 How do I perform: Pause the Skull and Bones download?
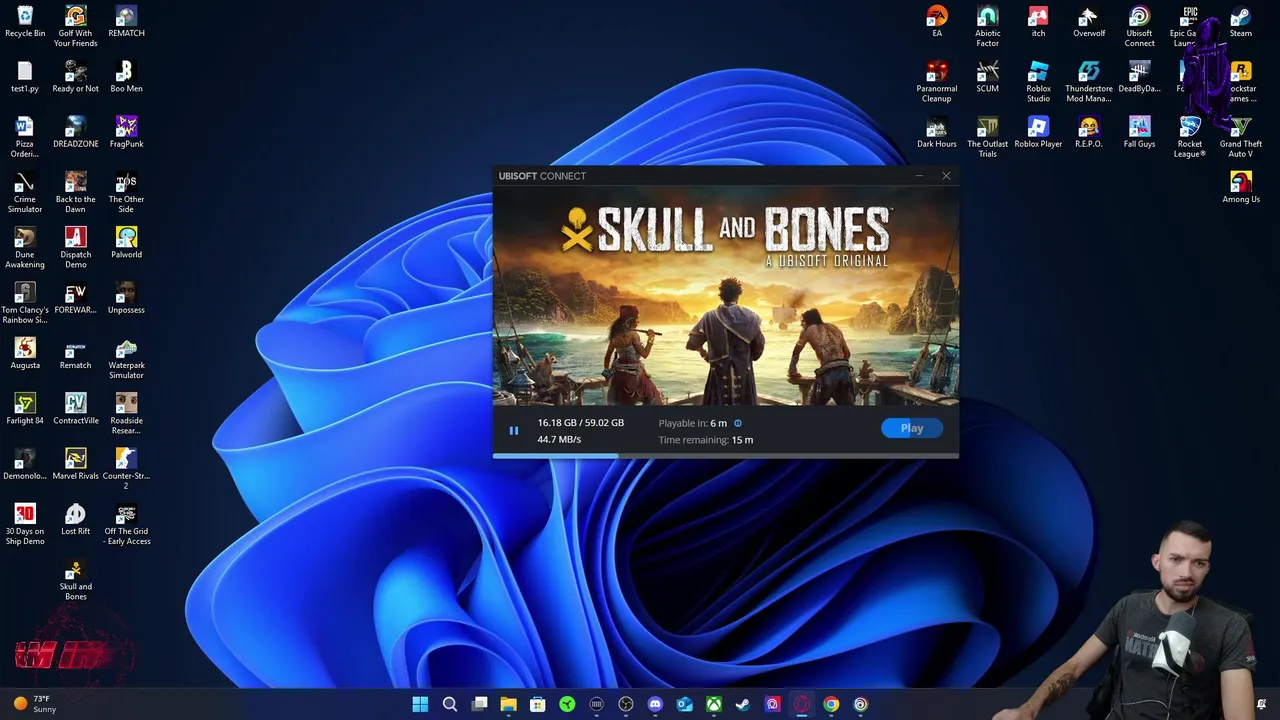[514, 431]
